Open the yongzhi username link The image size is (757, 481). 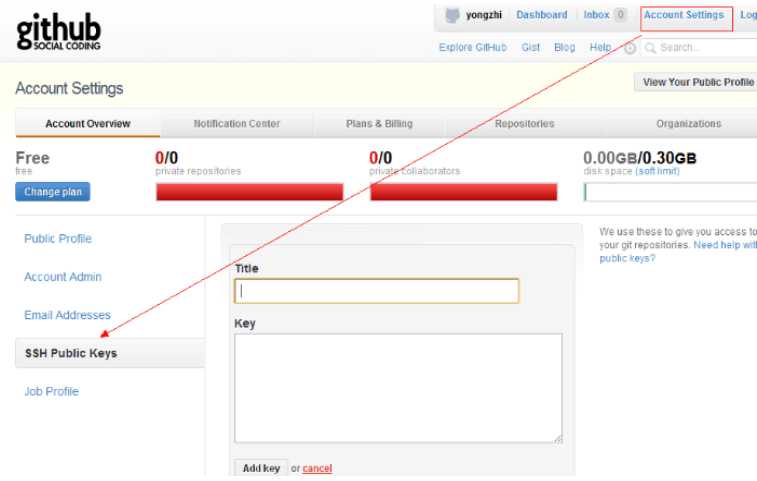click(x=484, y=15)
